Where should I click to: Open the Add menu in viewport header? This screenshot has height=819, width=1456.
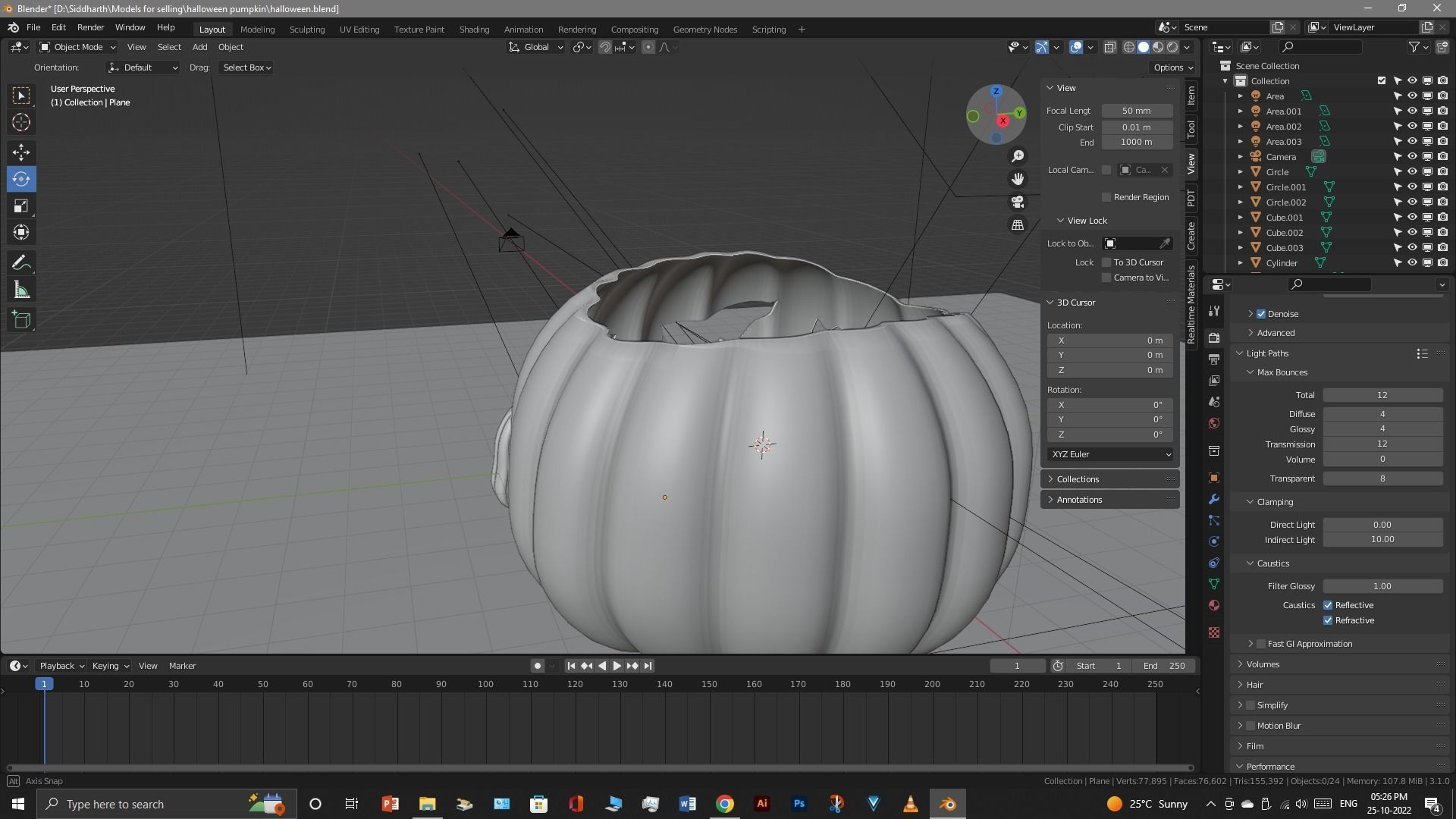[199, 47]
